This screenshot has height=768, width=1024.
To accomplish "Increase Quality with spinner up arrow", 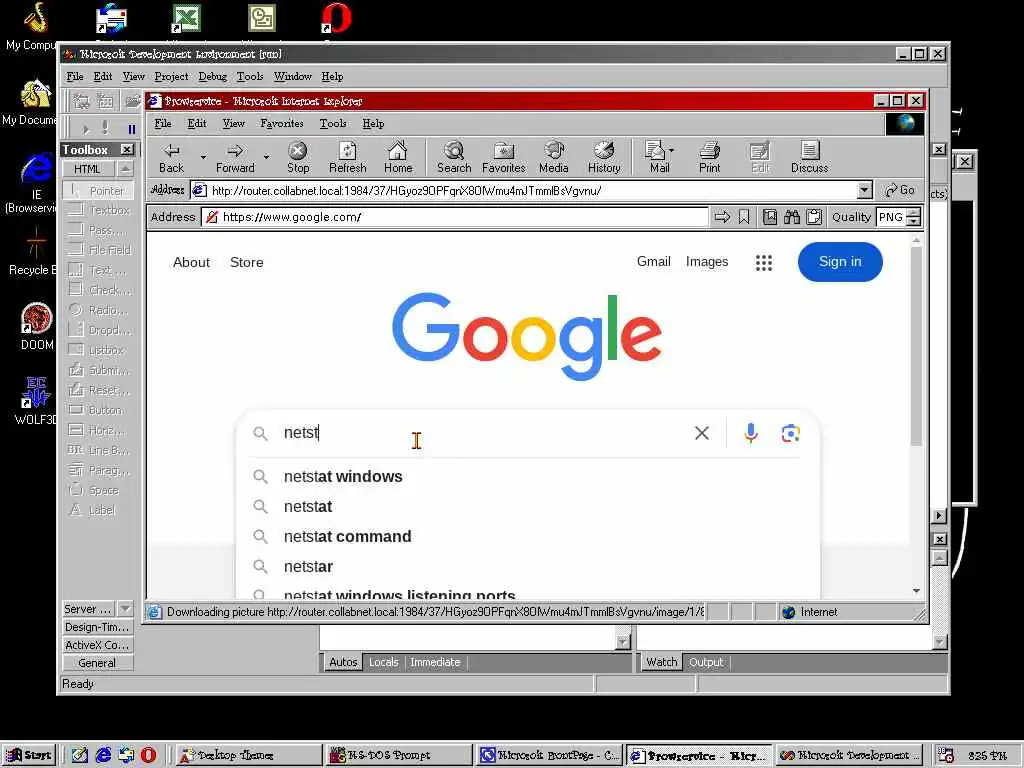I will [x=914, y=213].
